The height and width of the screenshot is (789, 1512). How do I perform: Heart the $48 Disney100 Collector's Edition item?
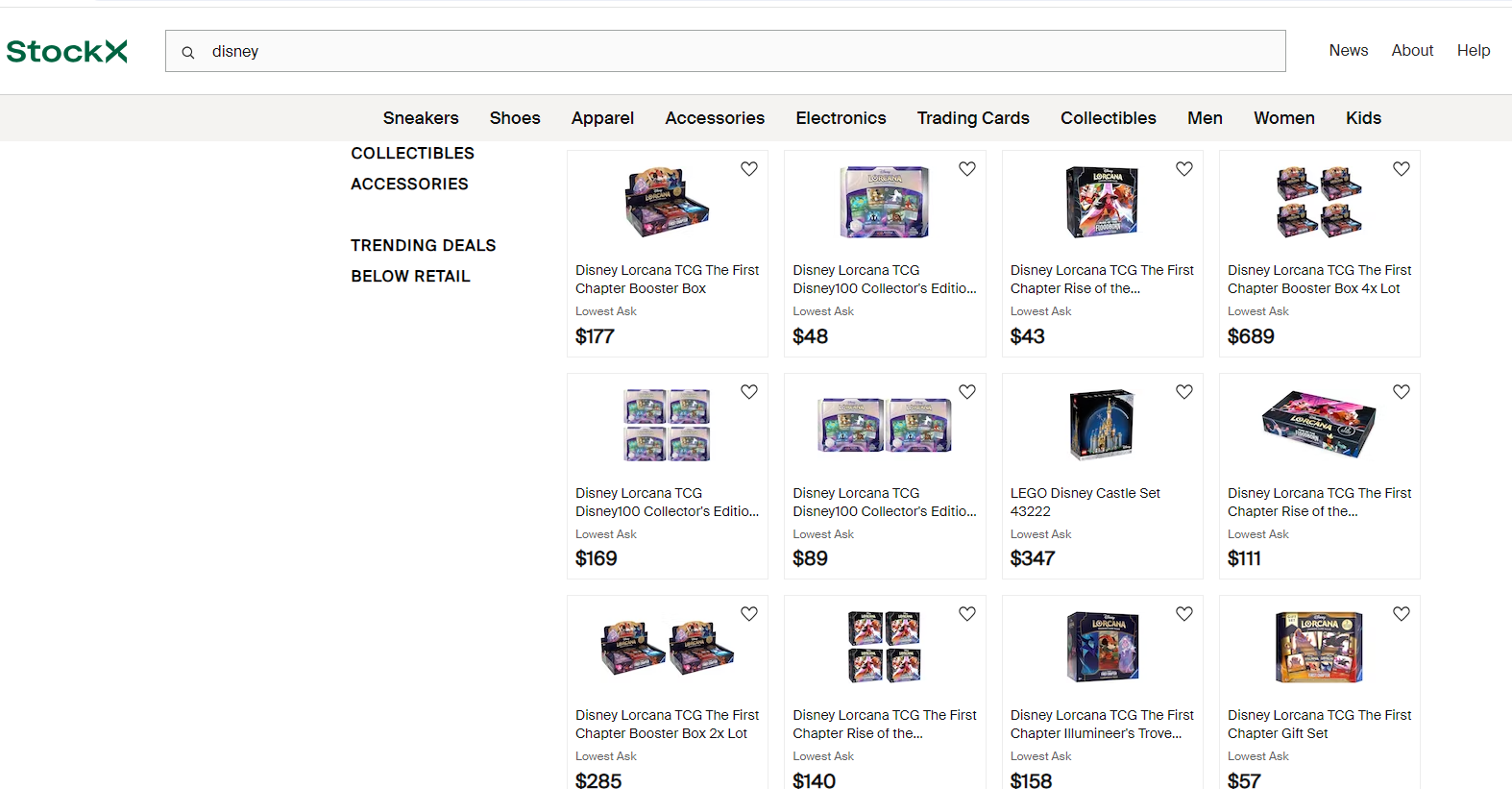[x=967, y=169]
